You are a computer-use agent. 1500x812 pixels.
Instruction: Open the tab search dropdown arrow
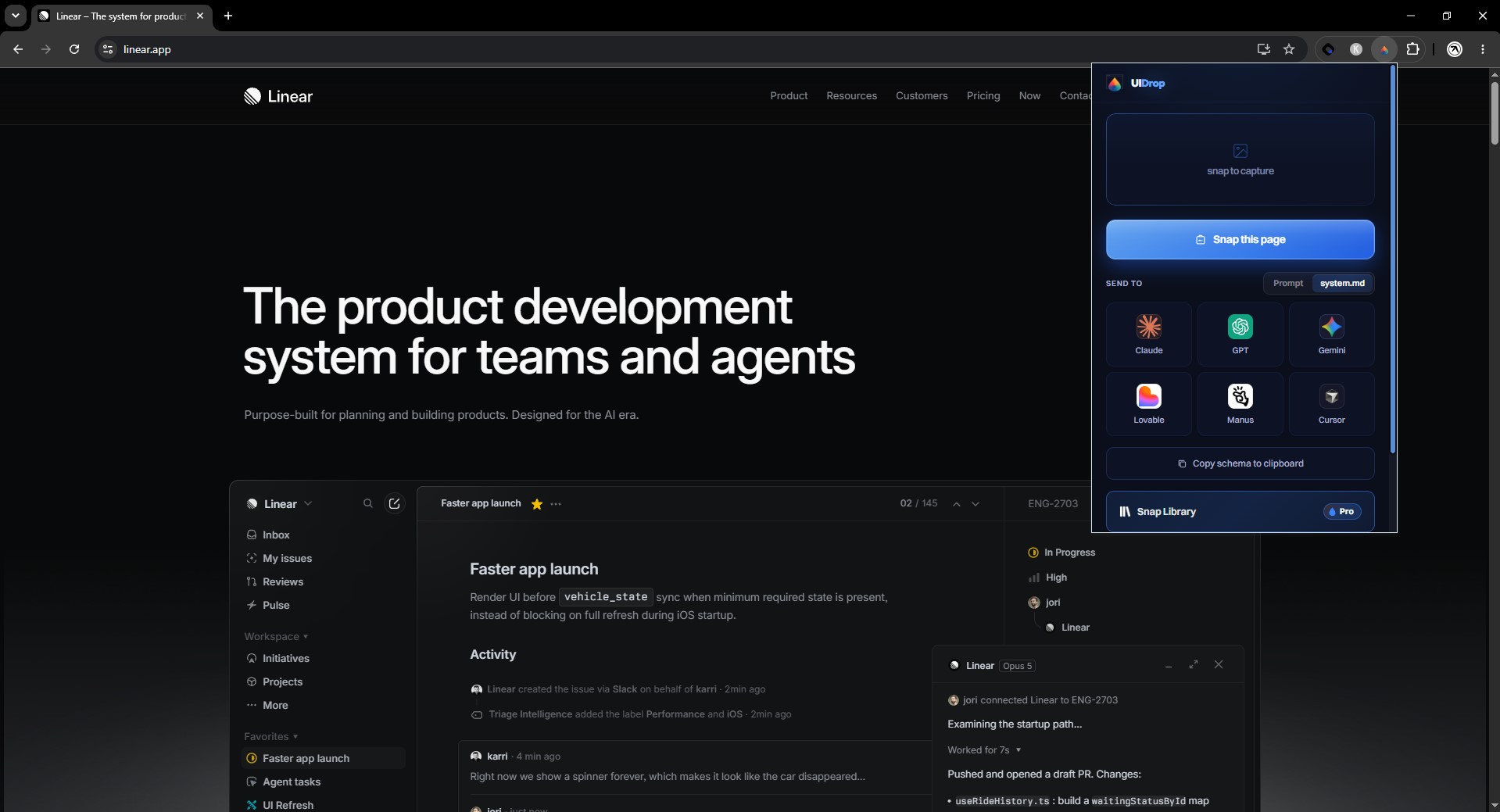pos(16,16)
